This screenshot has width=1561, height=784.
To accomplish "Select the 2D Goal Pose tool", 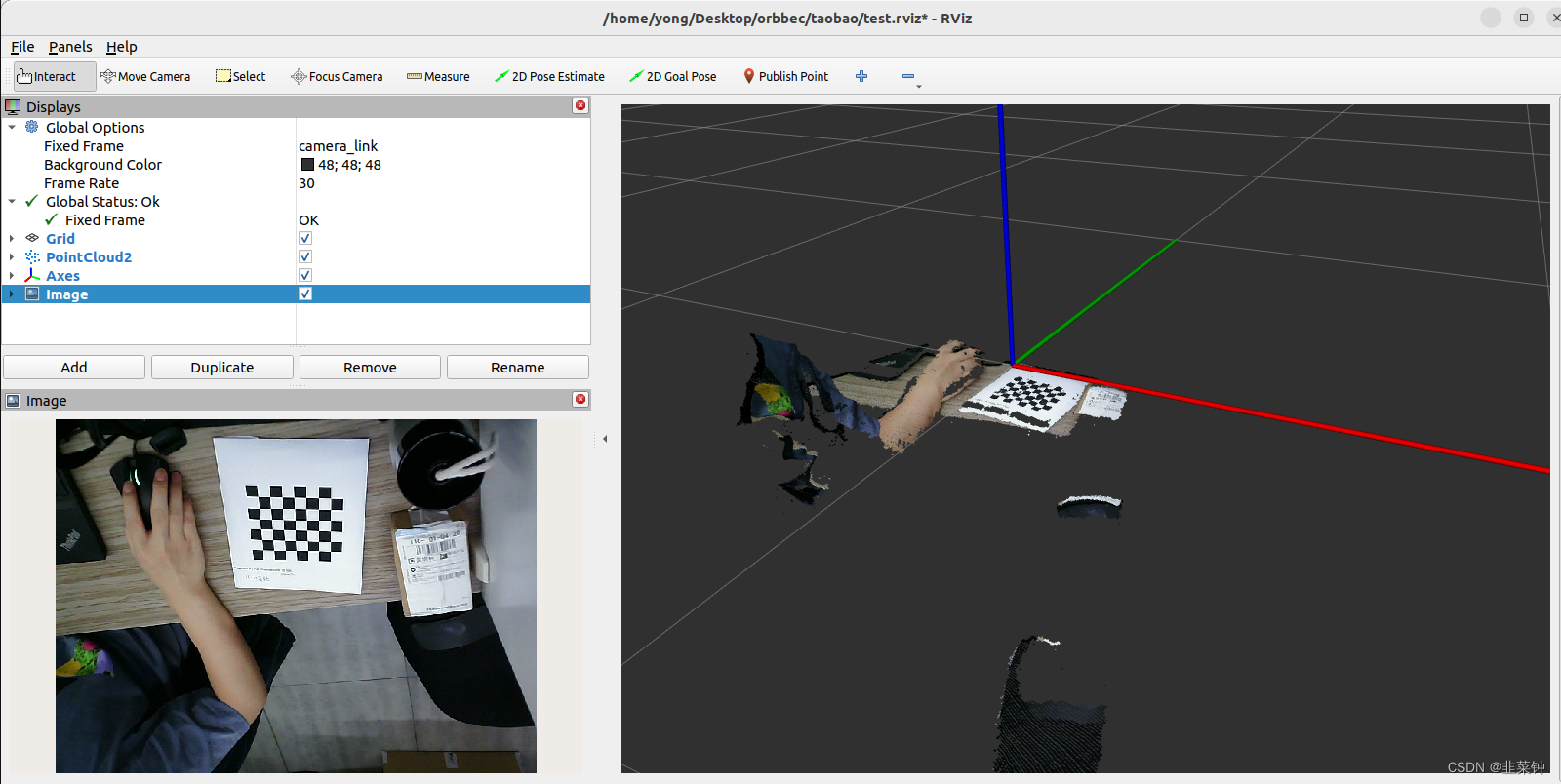I will [x=672, y=76].
